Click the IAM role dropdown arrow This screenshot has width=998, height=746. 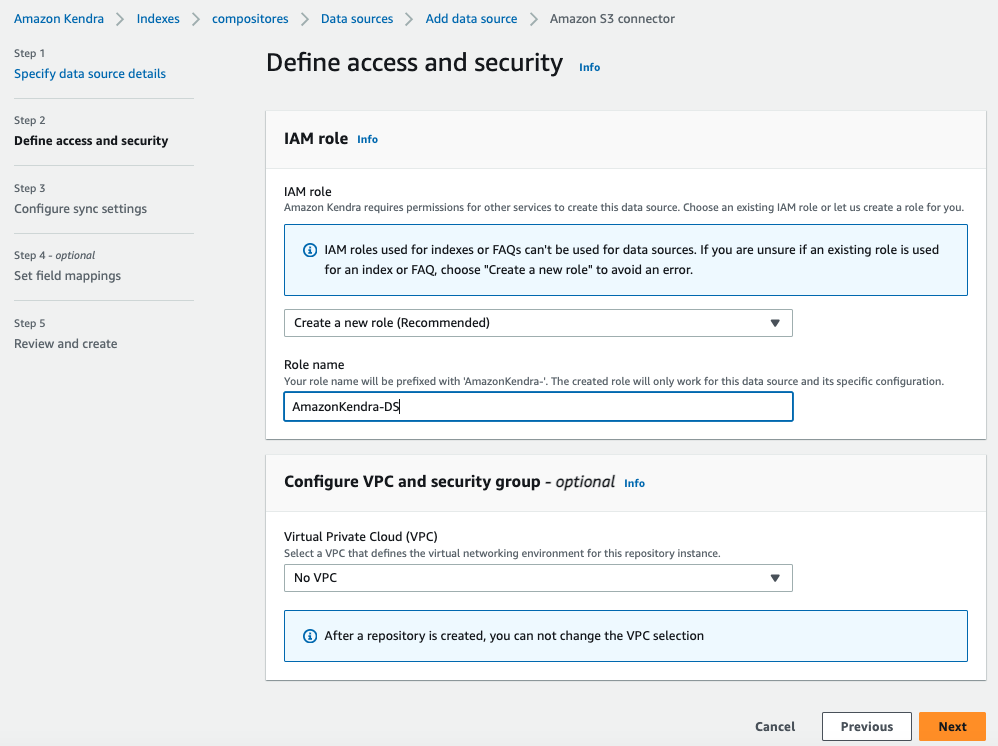pyautogui.click(x=775, y=323)
